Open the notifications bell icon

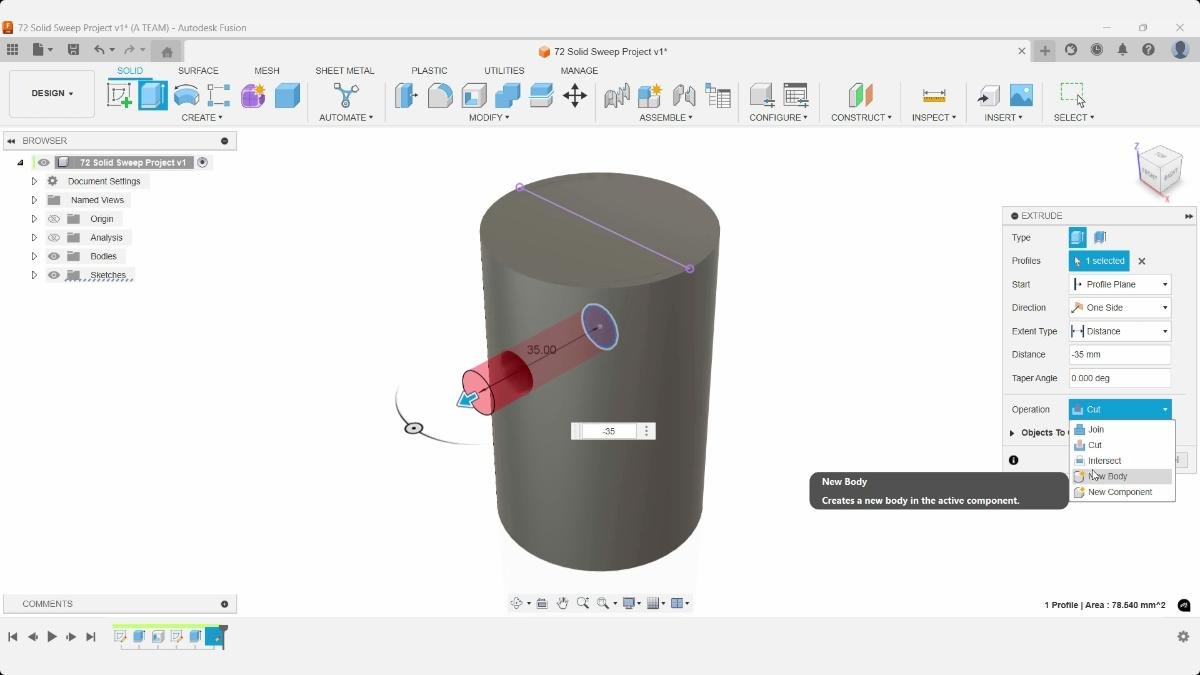pyautogui.click(x=1122, y=50)
